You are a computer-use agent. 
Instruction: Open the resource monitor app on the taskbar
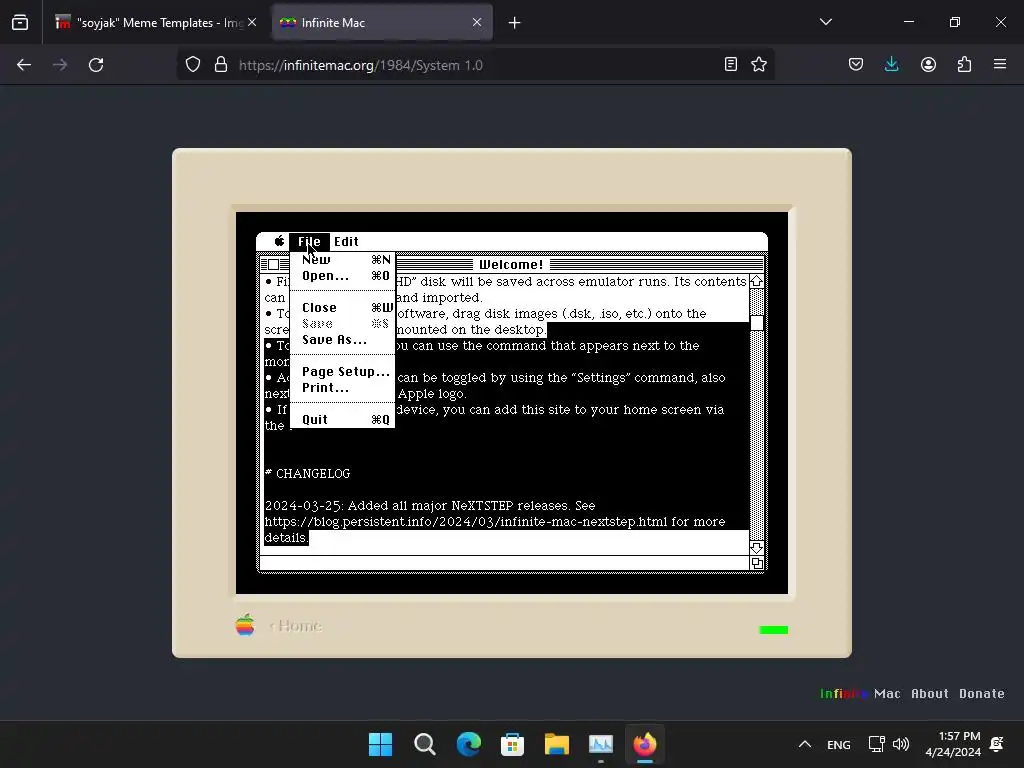pos(601,744)
